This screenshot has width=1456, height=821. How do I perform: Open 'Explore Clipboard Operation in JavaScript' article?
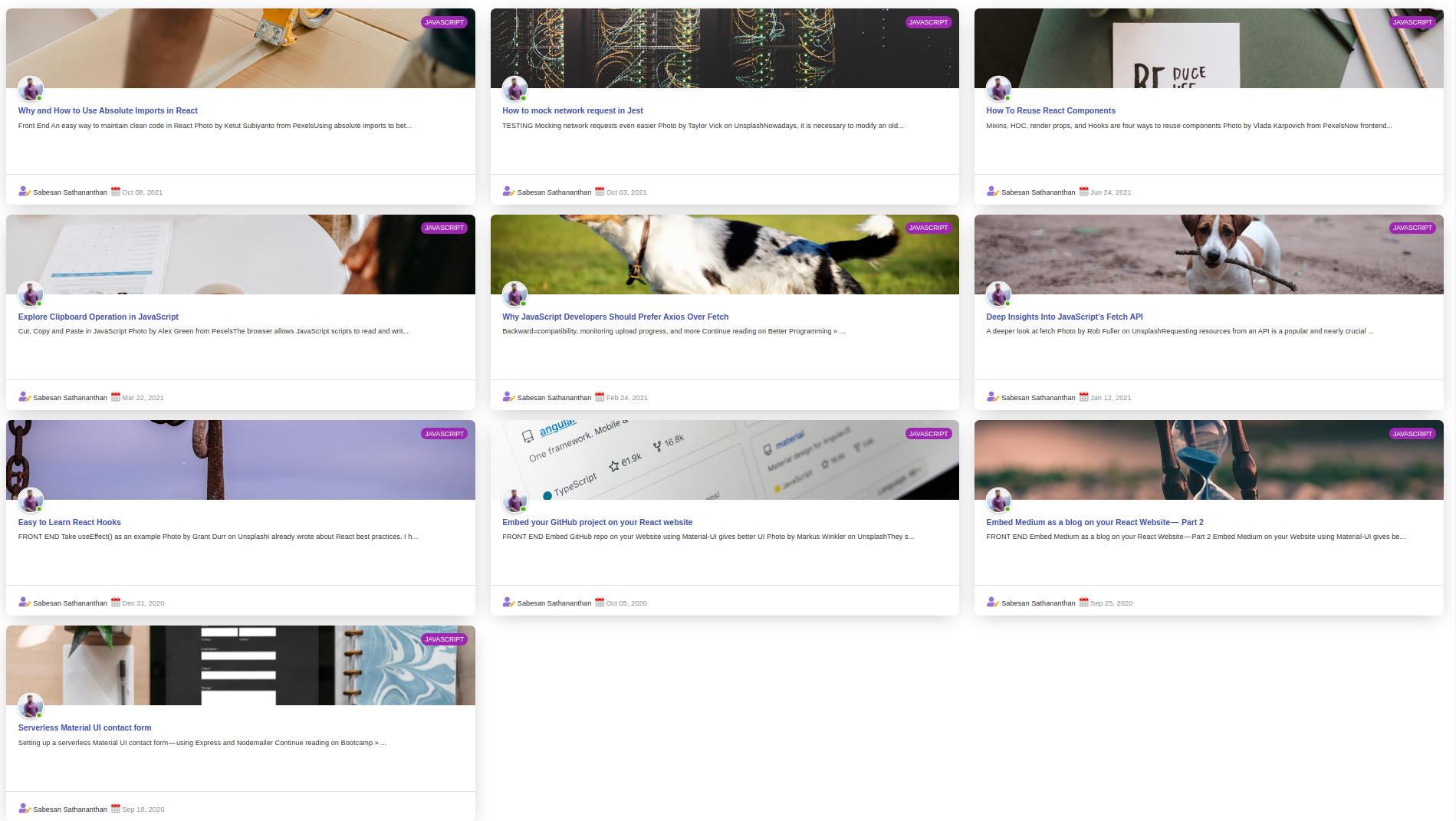[98, 317]
